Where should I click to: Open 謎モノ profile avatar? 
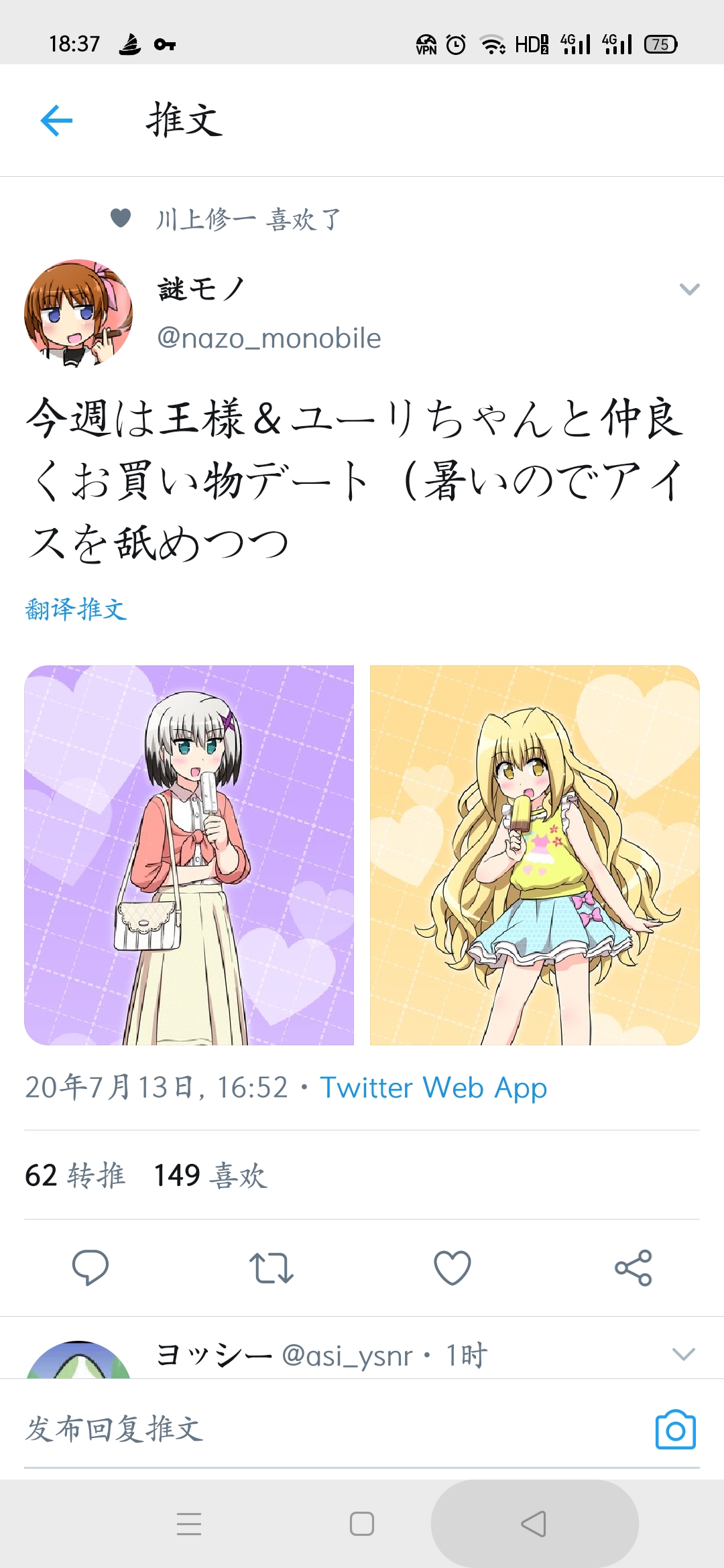tap(78, 313)
